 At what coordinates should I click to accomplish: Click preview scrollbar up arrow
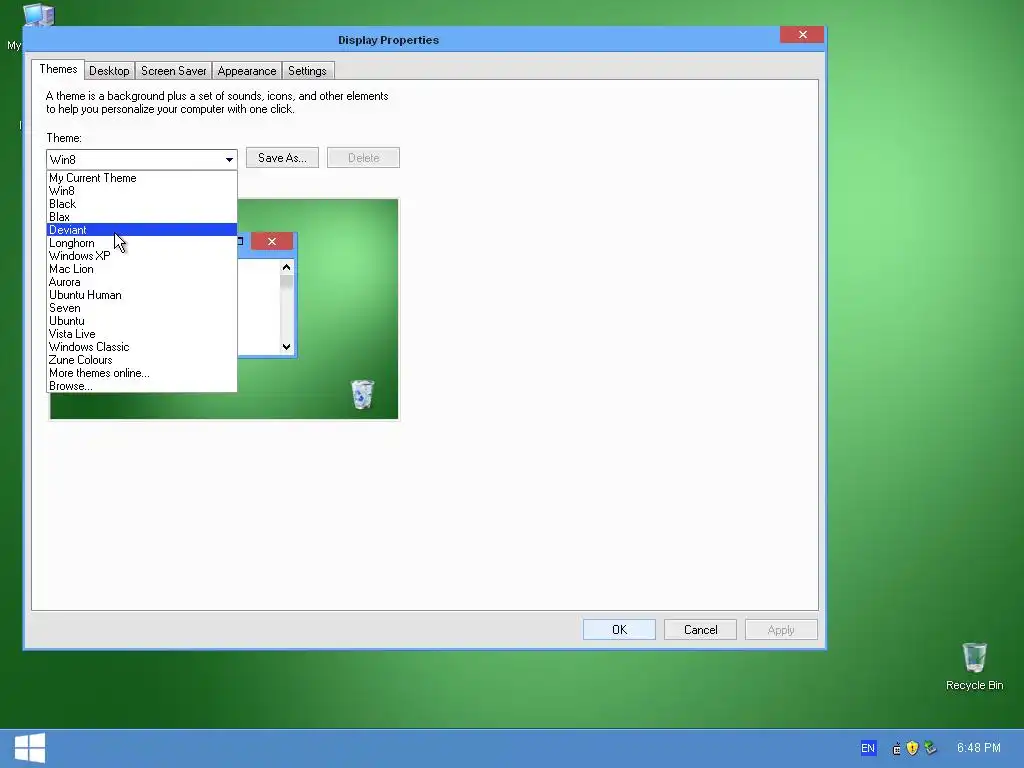[x=286, y=267]
